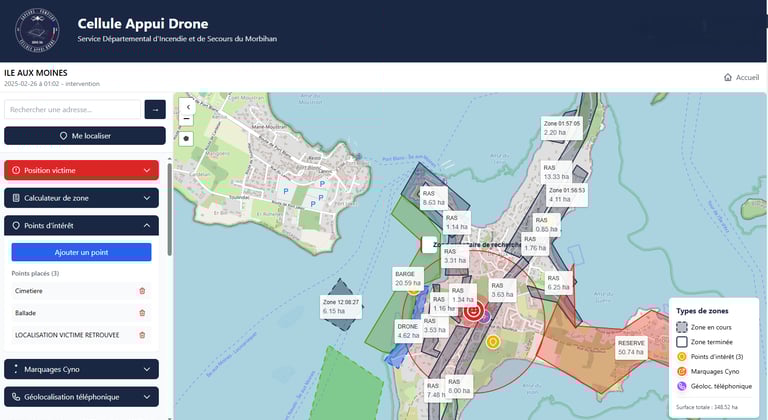Screen dimensions: 768x420
Task: Collapse the sidebar with map chevron button
Action: pyautogui.click(x=187, y=106)
